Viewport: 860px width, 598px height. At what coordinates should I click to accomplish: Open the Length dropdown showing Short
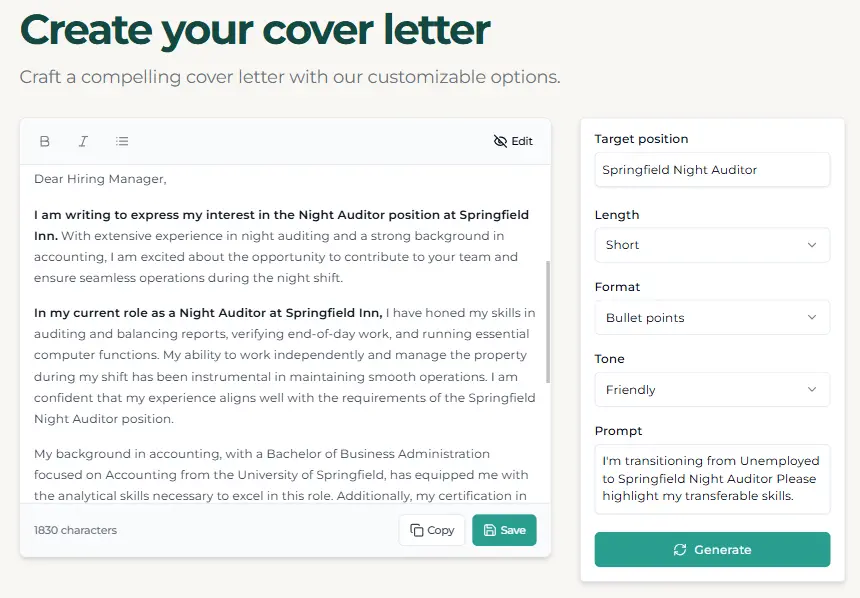(712, 245)
